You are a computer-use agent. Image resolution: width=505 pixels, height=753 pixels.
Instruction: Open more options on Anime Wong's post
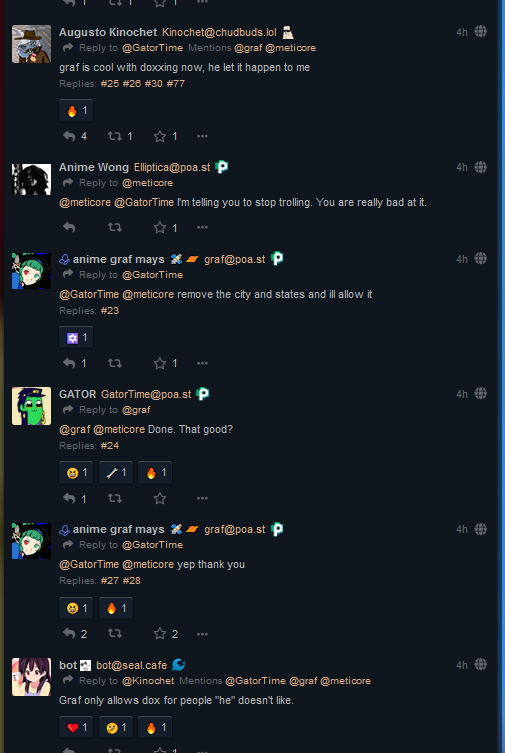tap(202, 228)
